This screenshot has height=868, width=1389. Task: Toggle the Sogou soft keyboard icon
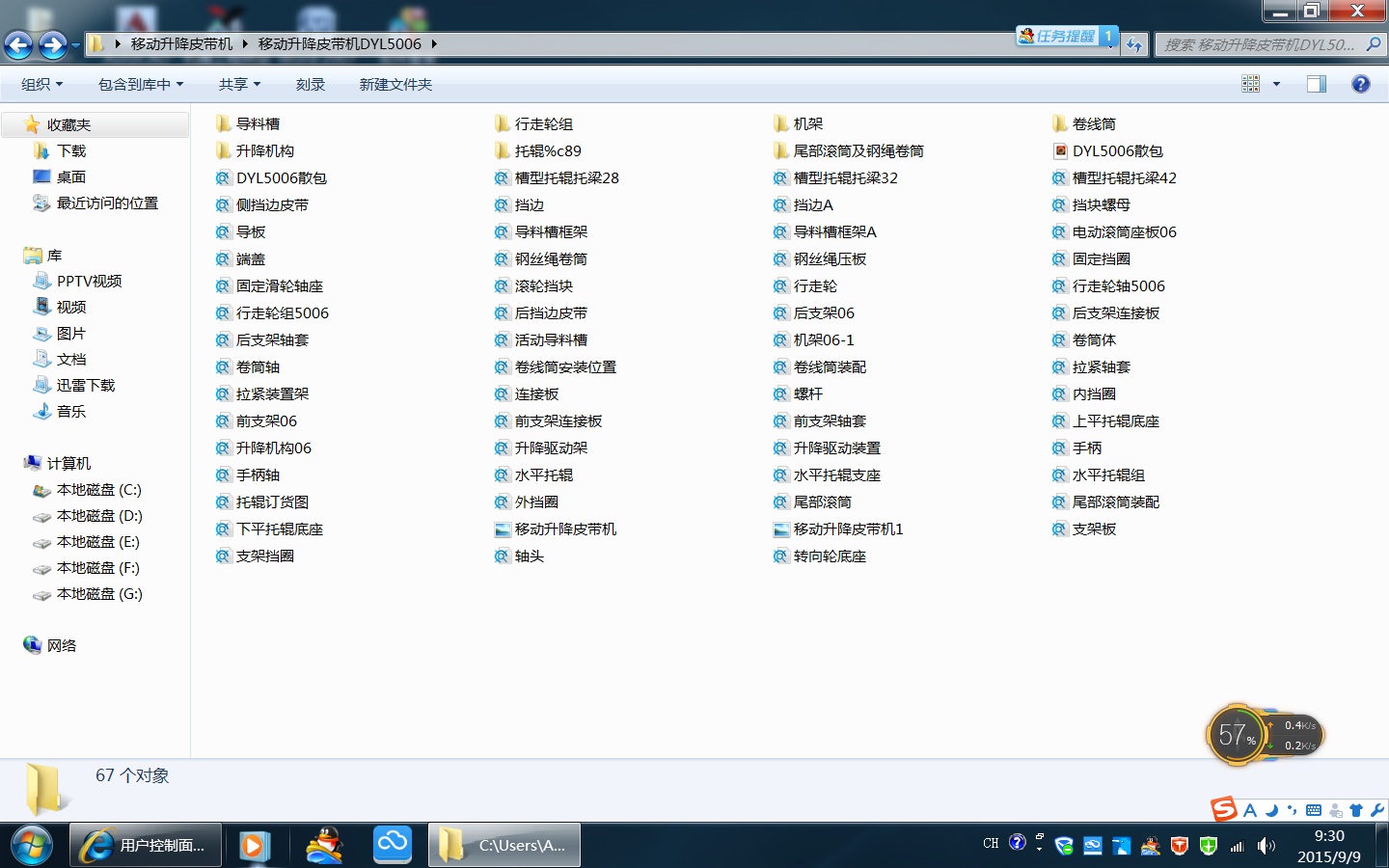[1314, 810]
